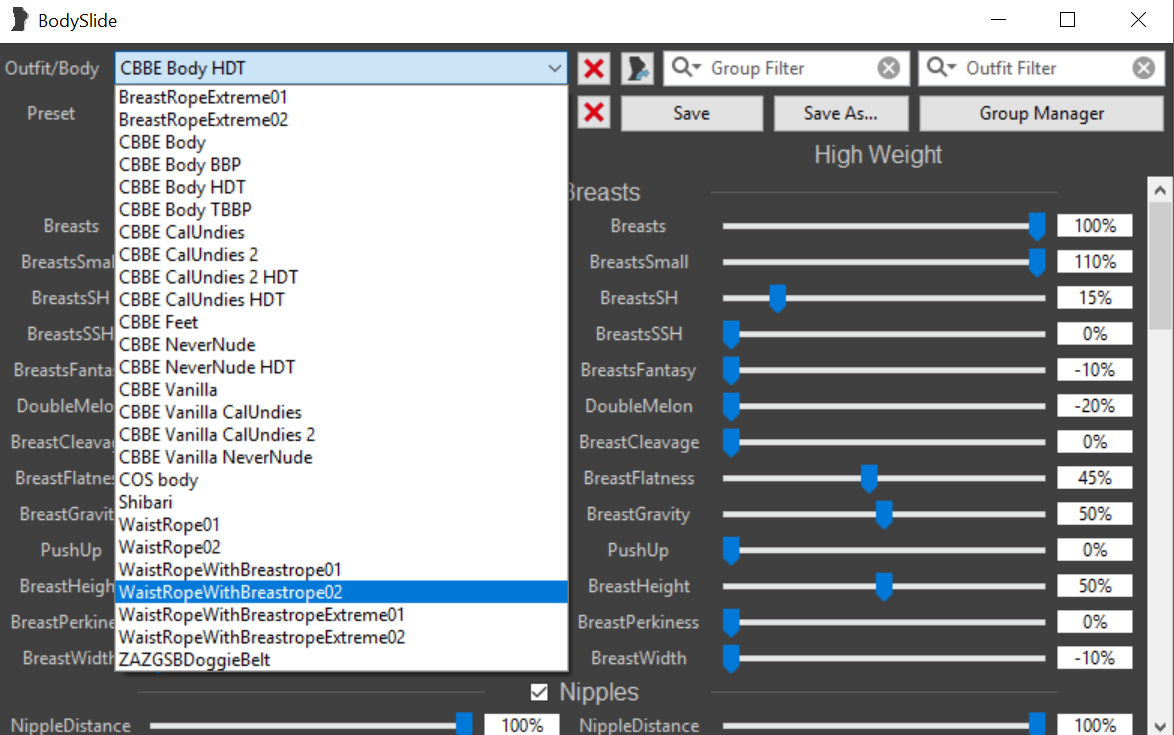Image resolution: width=1174 pixels, height=735 pixels.
Task: Click high weight BreastsSH slider handle
Action: click(x=778, y=298)
